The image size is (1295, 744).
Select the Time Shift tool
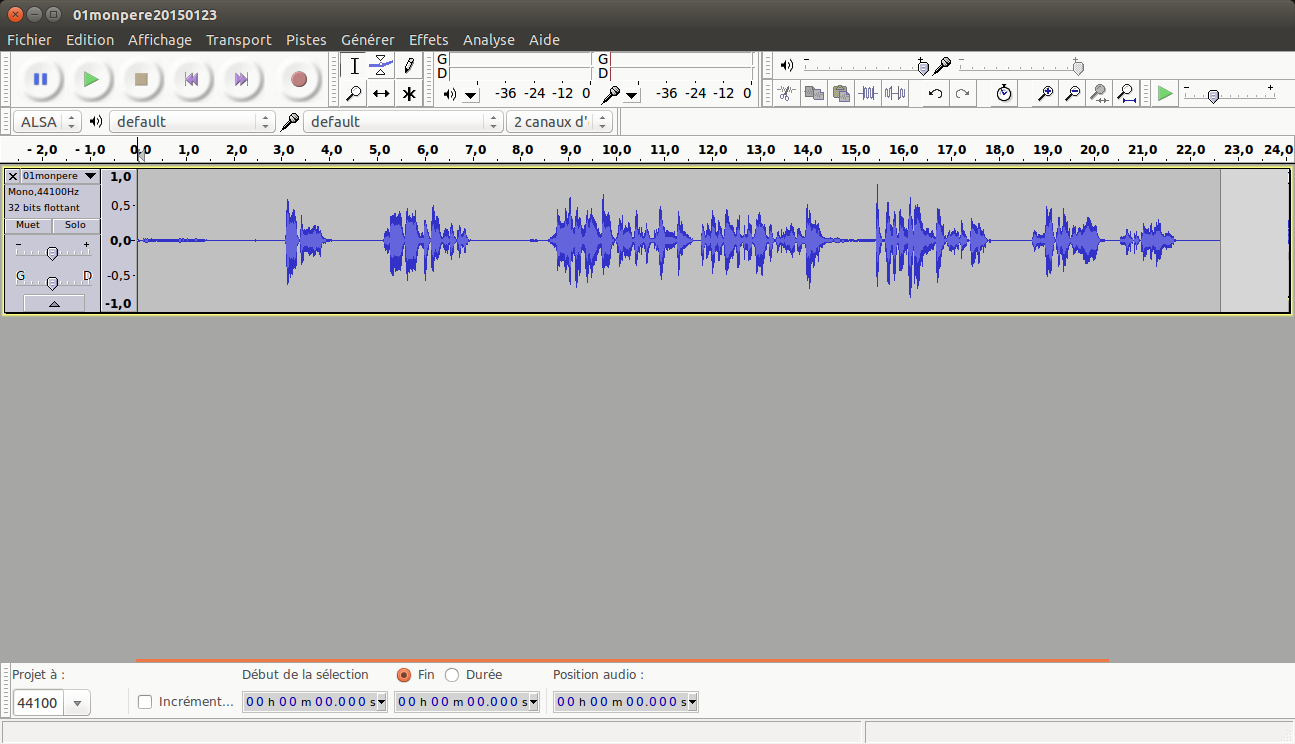tap(381, 94)
